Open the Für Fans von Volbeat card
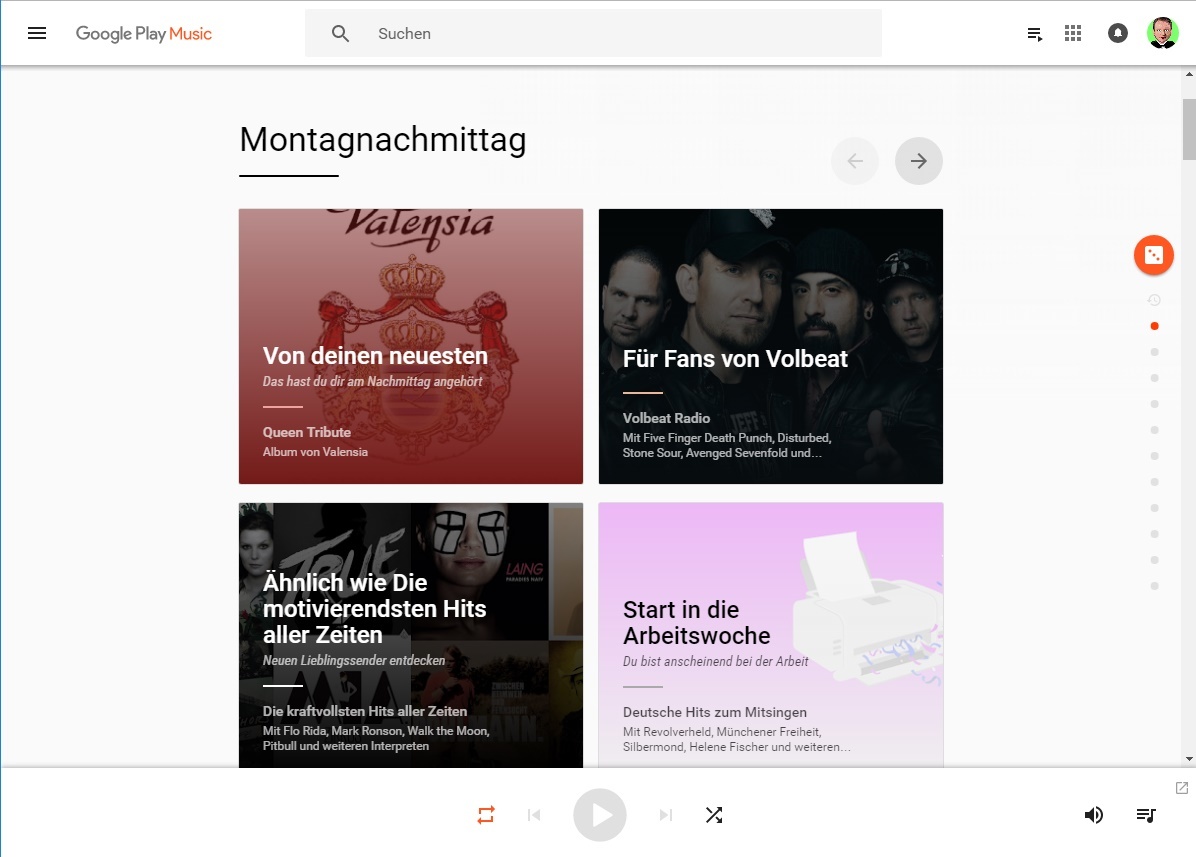 point(770,346)
